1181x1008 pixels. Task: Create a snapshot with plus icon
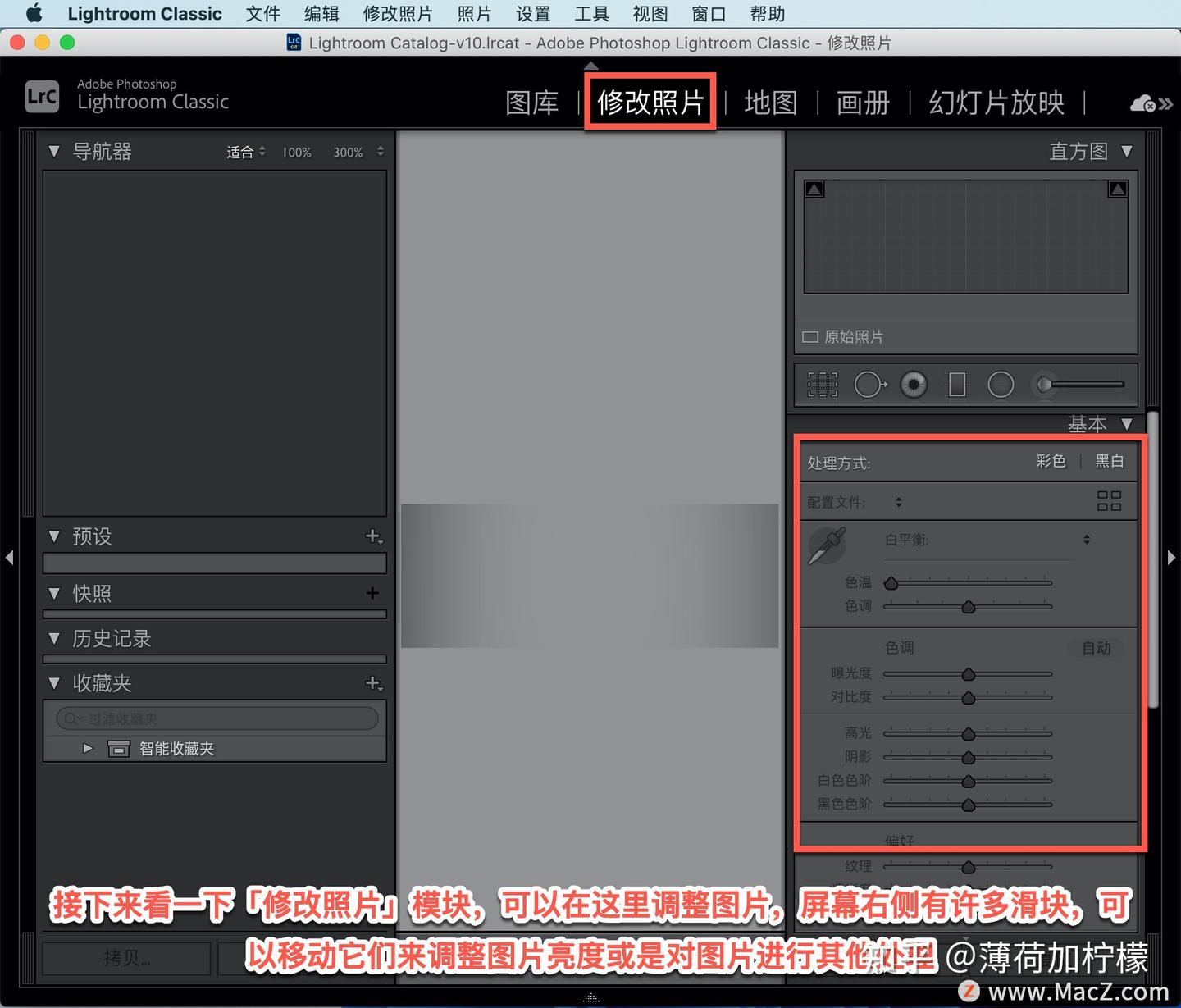click(372, 593)
